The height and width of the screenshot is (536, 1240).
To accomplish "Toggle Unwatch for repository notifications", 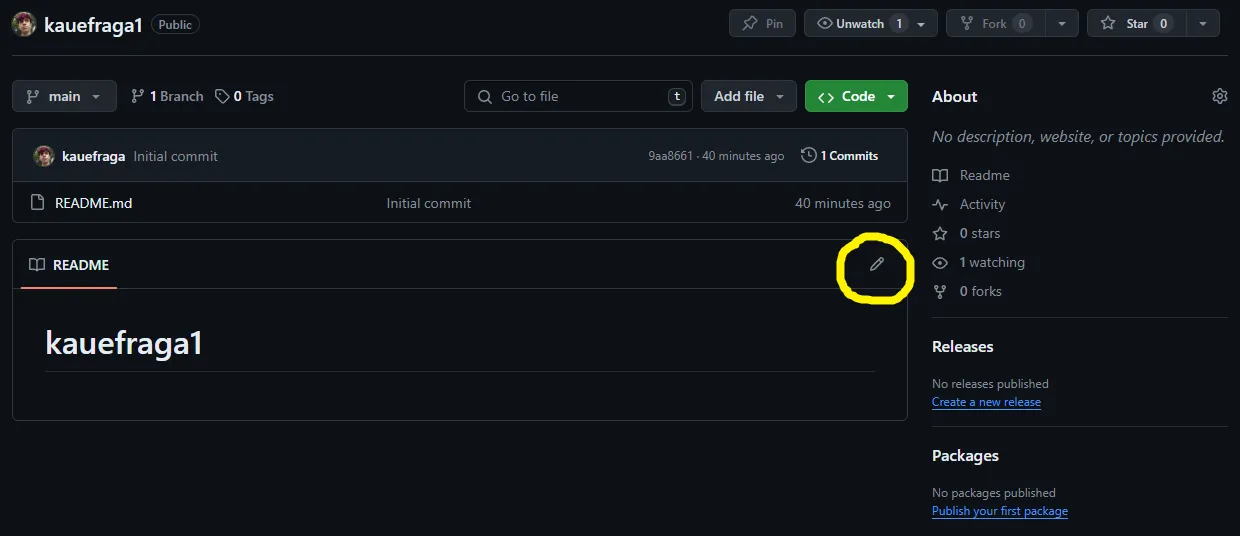I will point(860,24).
